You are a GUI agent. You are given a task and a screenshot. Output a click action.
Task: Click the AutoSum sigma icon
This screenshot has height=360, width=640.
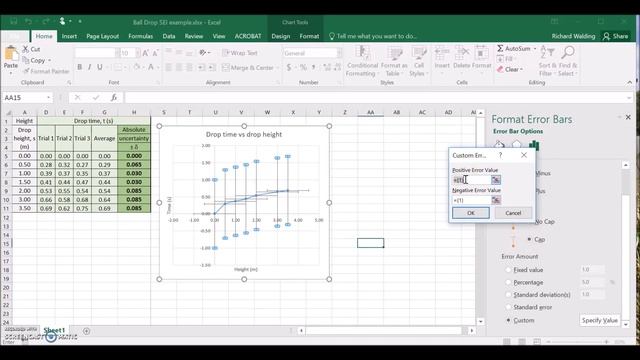(500, 49)
